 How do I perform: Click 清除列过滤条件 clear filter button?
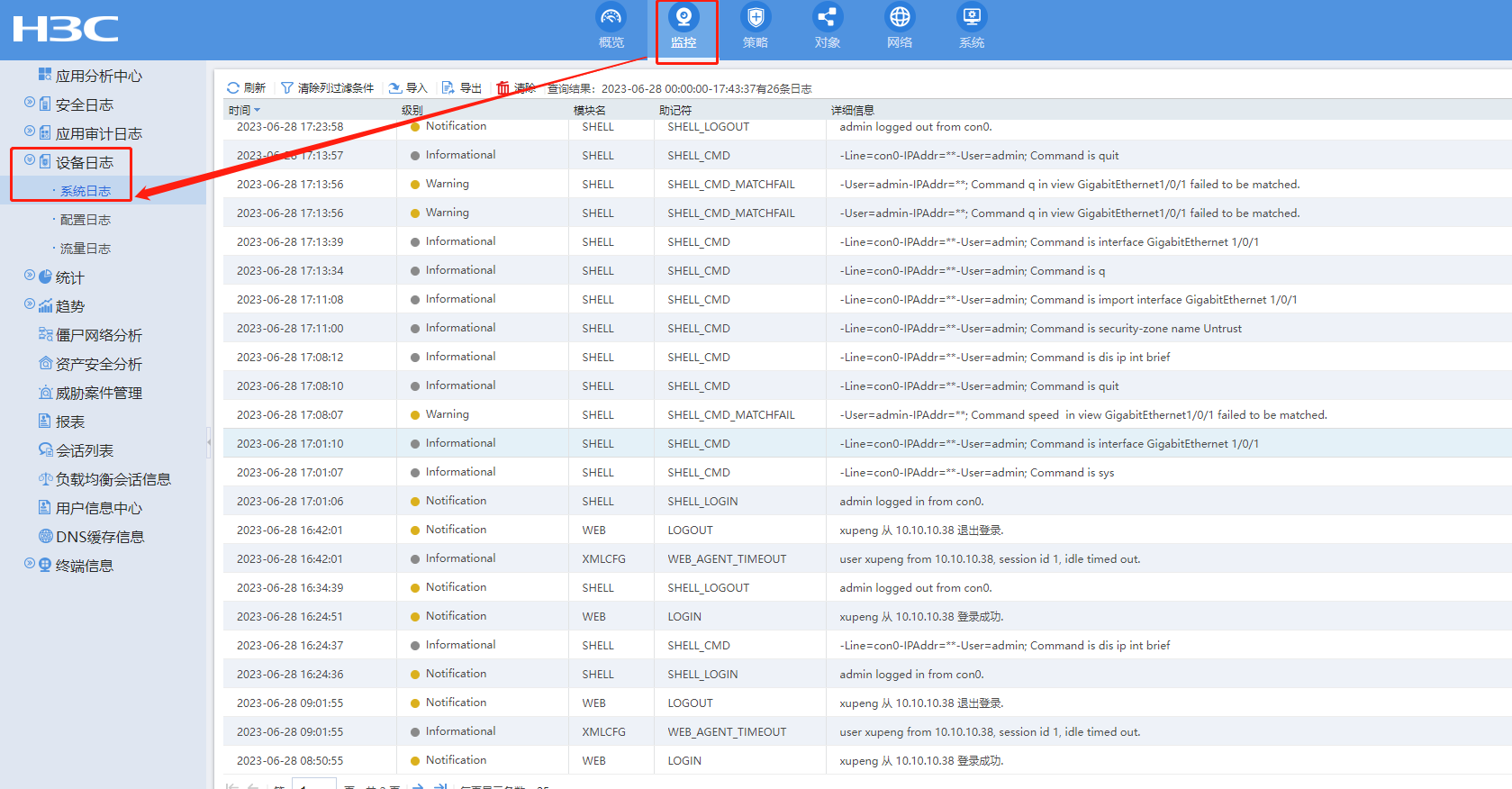(327, 88)
